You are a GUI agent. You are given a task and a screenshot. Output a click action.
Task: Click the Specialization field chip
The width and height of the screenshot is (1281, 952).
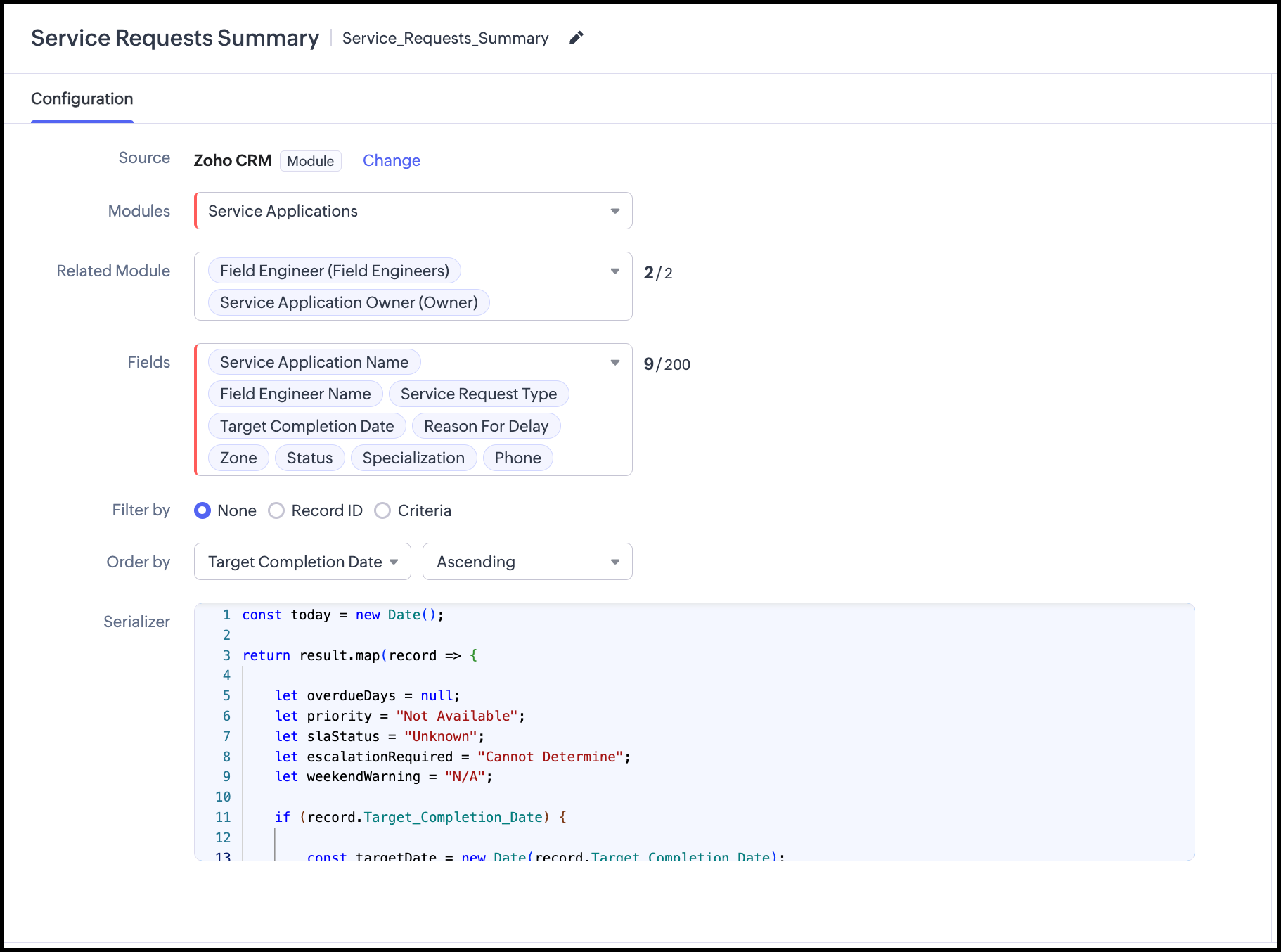coord(413,458)
